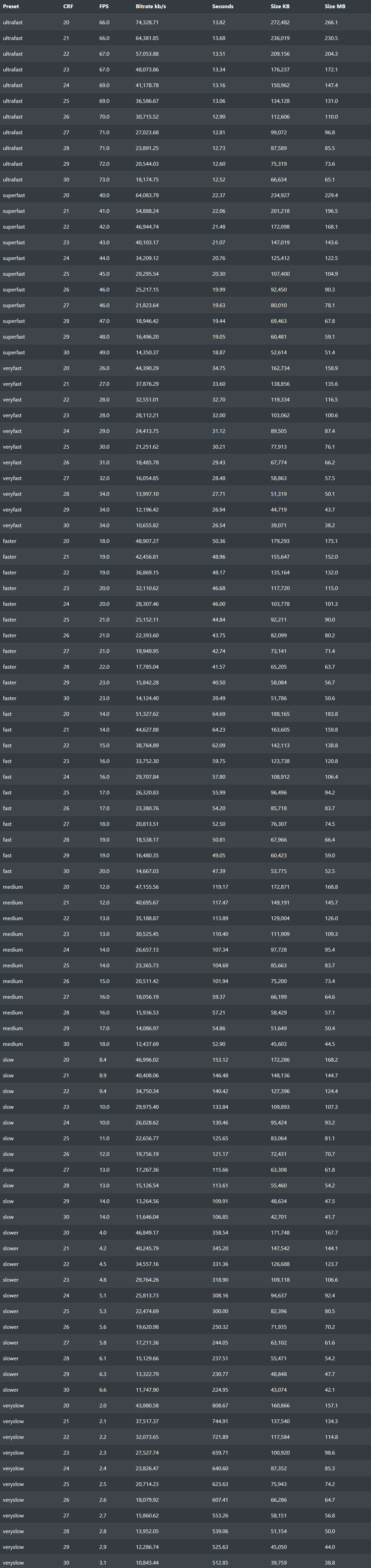
Task: Click the veryfast row with size 162,734 KB
Action: pyautogui.click(x=185, y=368)
